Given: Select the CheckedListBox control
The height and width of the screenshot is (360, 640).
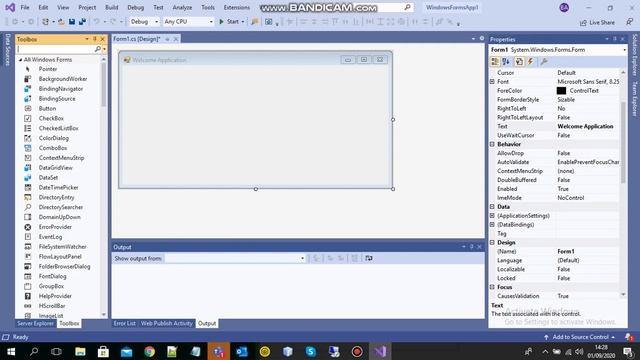Looking at the screenshot, I should 58,128.
